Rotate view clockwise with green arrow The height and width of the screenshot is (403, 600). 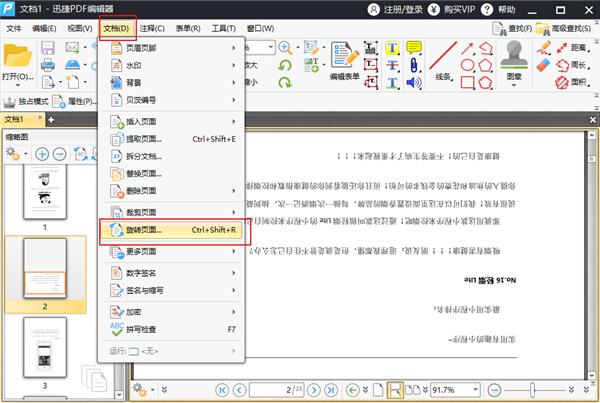(x=285, y=82)
